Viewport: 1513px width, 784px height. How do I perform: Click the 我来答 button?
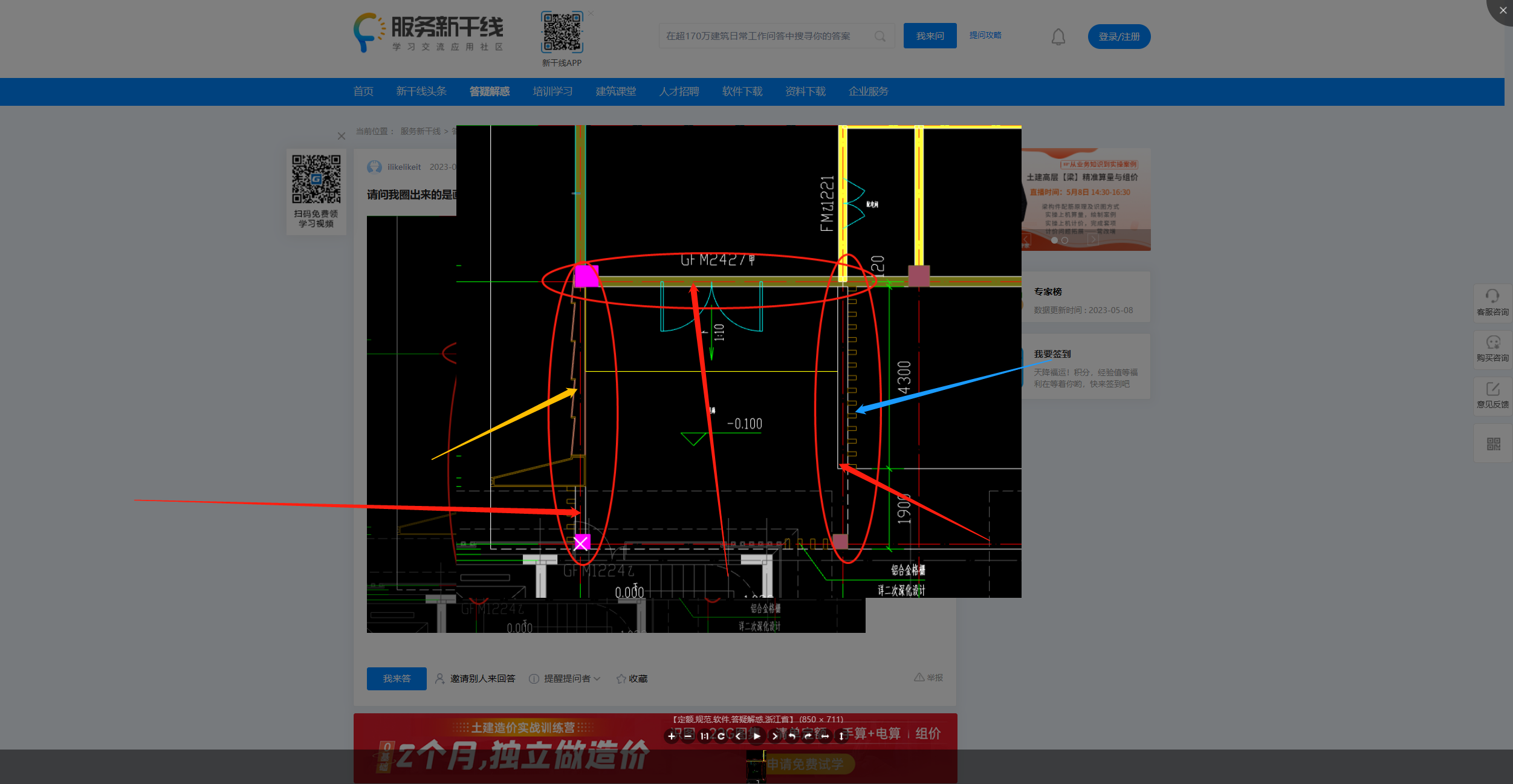(397, 679)
